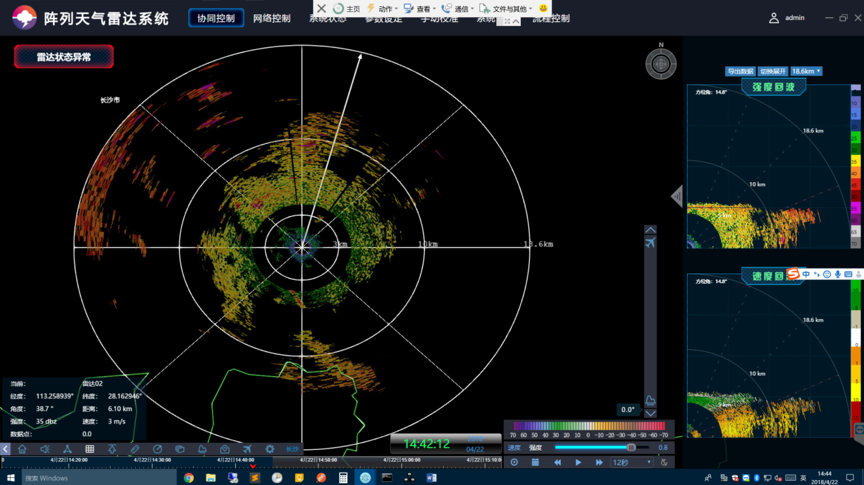Click the 长沙 label in bottom toolbar
Image resolution: width=864 pixels, height=485 pixels.
pos(292,449)
